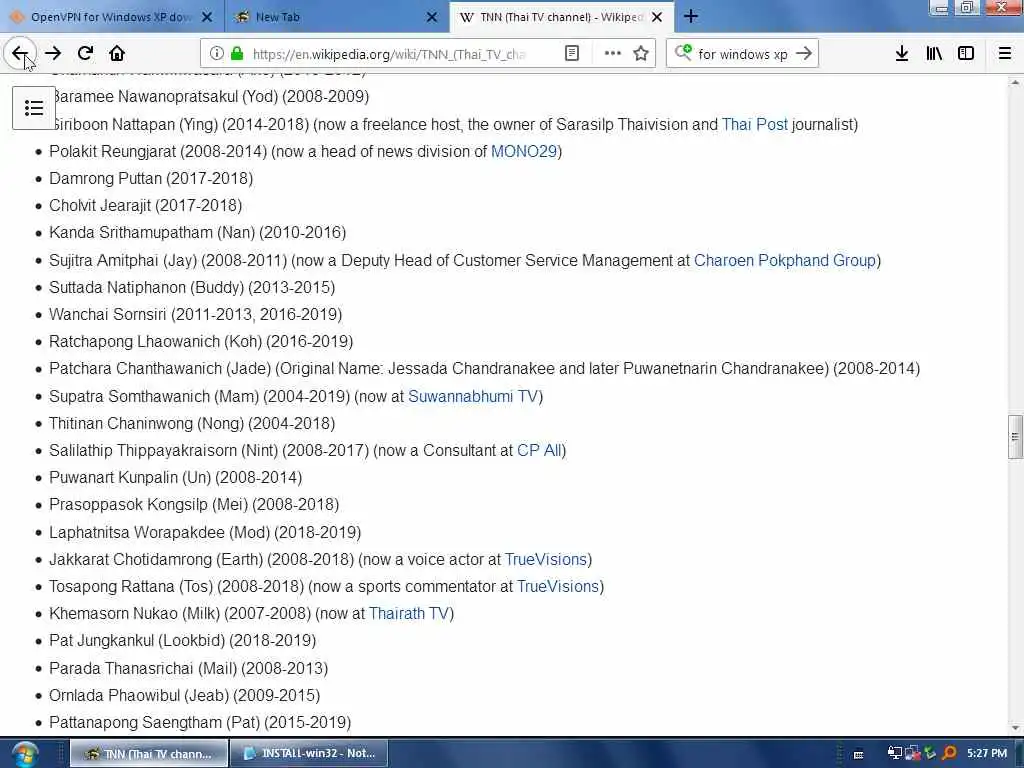Open the TNN taskbar button
Image resolution: width=1024 pixels, height=768 pixels.
[149, 754]
